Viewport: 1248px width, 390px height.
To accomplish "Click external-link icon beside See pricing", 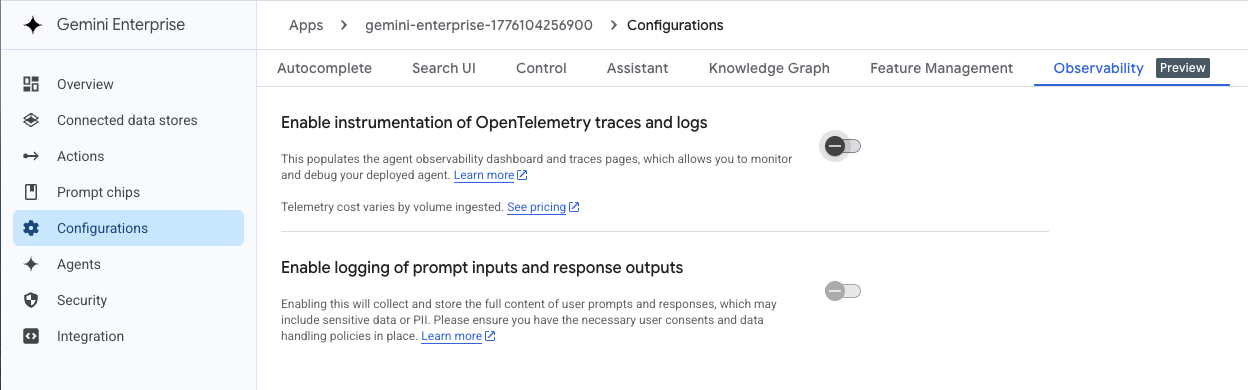I will click(x=574, y=207).
